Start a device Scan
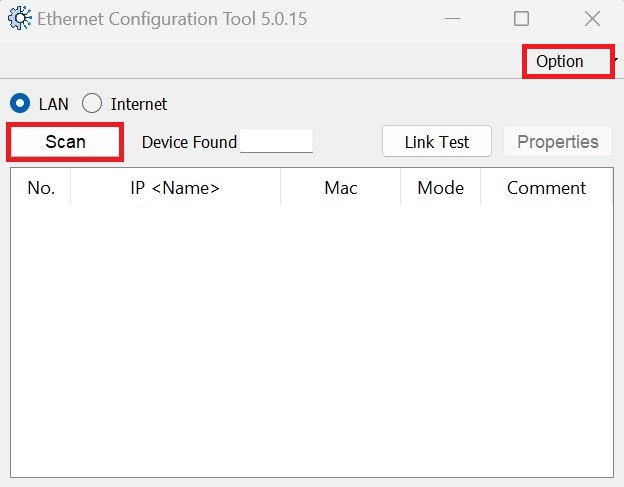 tap(65, 142)
